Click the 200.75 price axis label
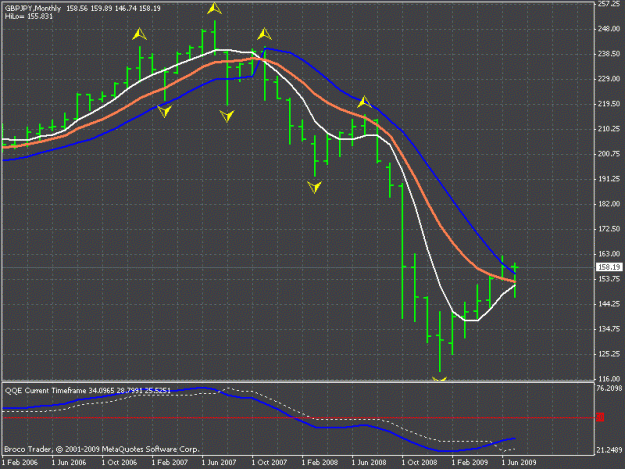Image resolution: width=625 pixels, height=469 pixels. coord(609,154)
